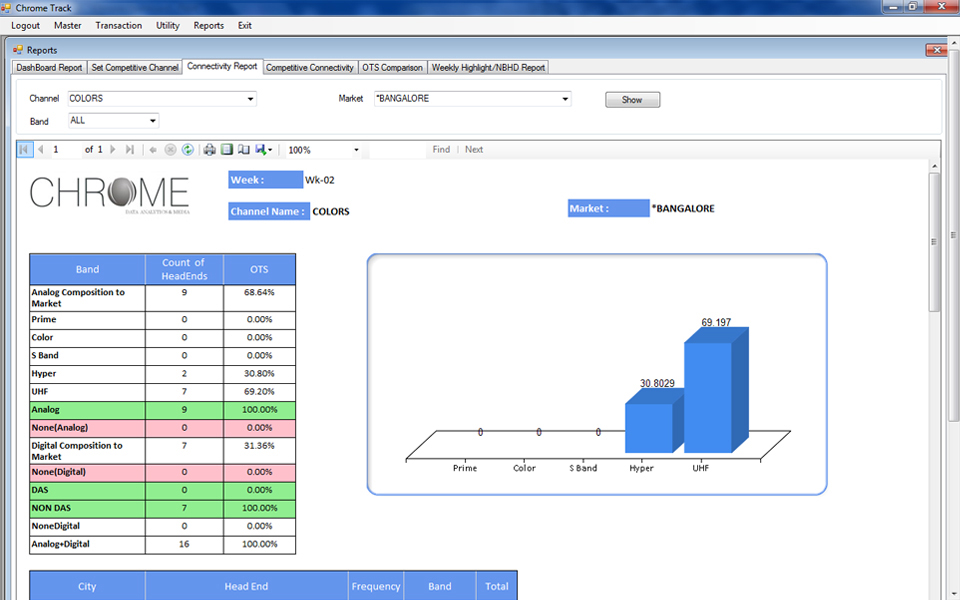Open the OTS Comparison tab

click(392, 67)
